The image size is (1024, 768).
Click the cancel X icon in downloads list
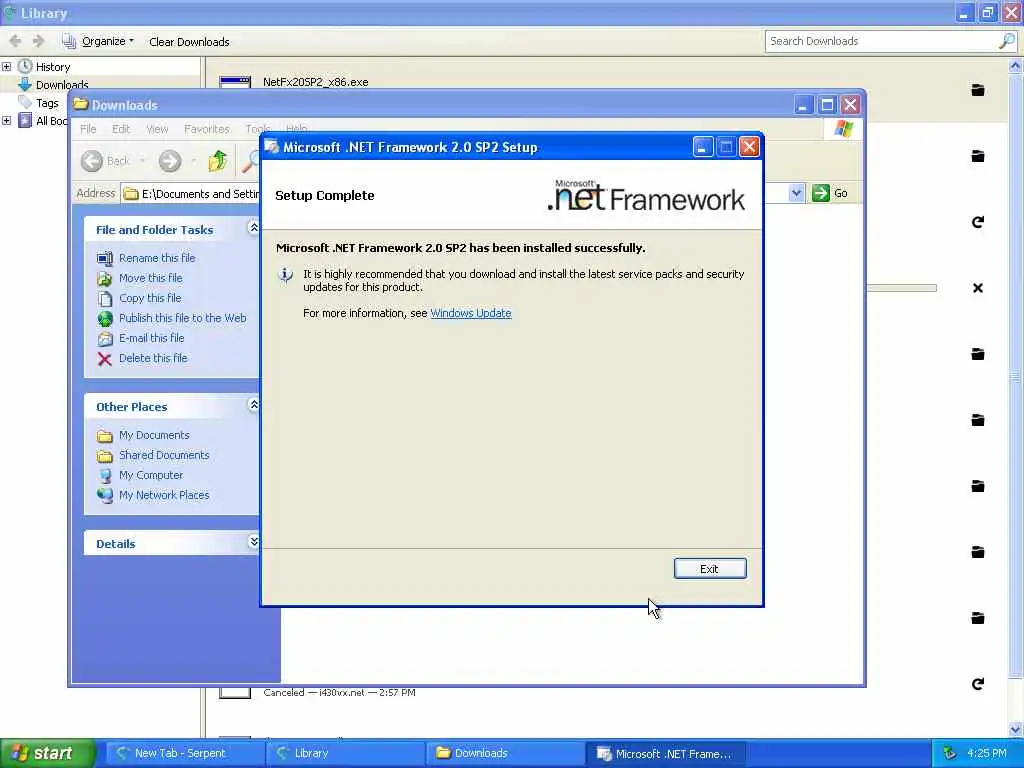(978, 288)
